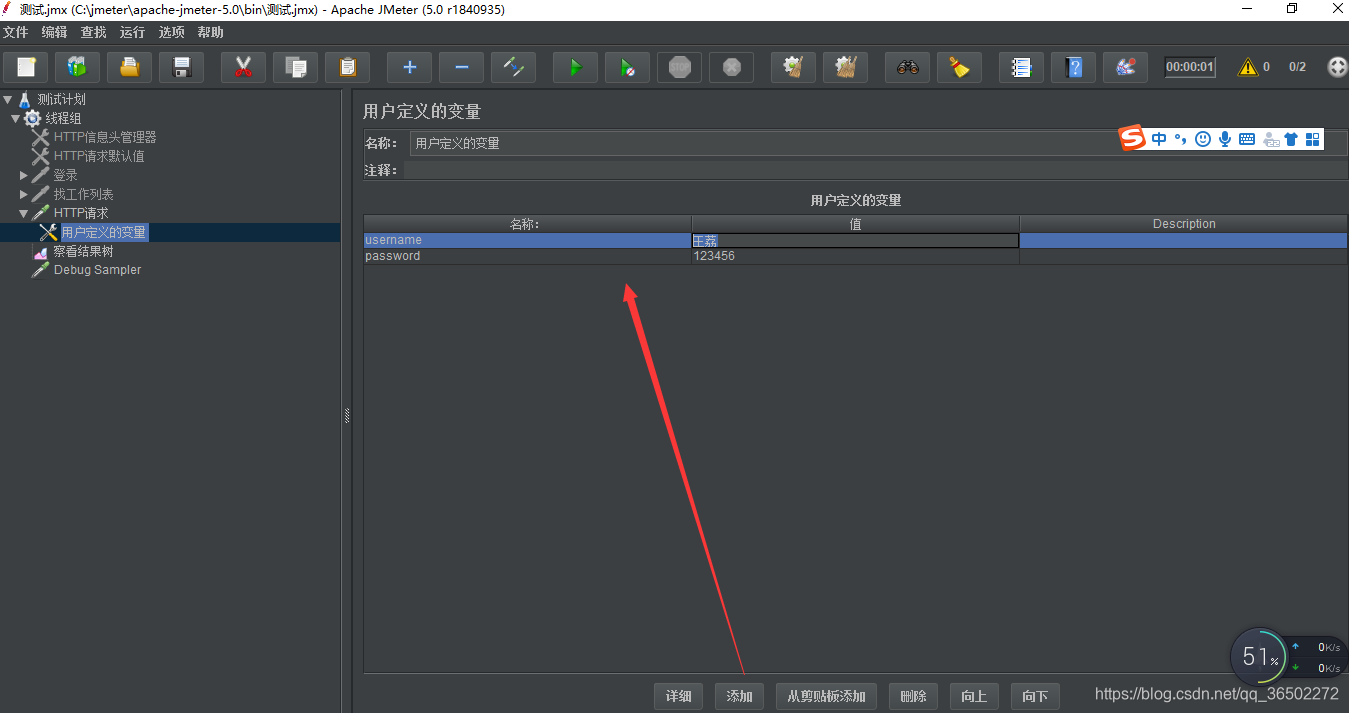Click the 添加 button
Screen dimensions: 1349x713
coord(739,696)
